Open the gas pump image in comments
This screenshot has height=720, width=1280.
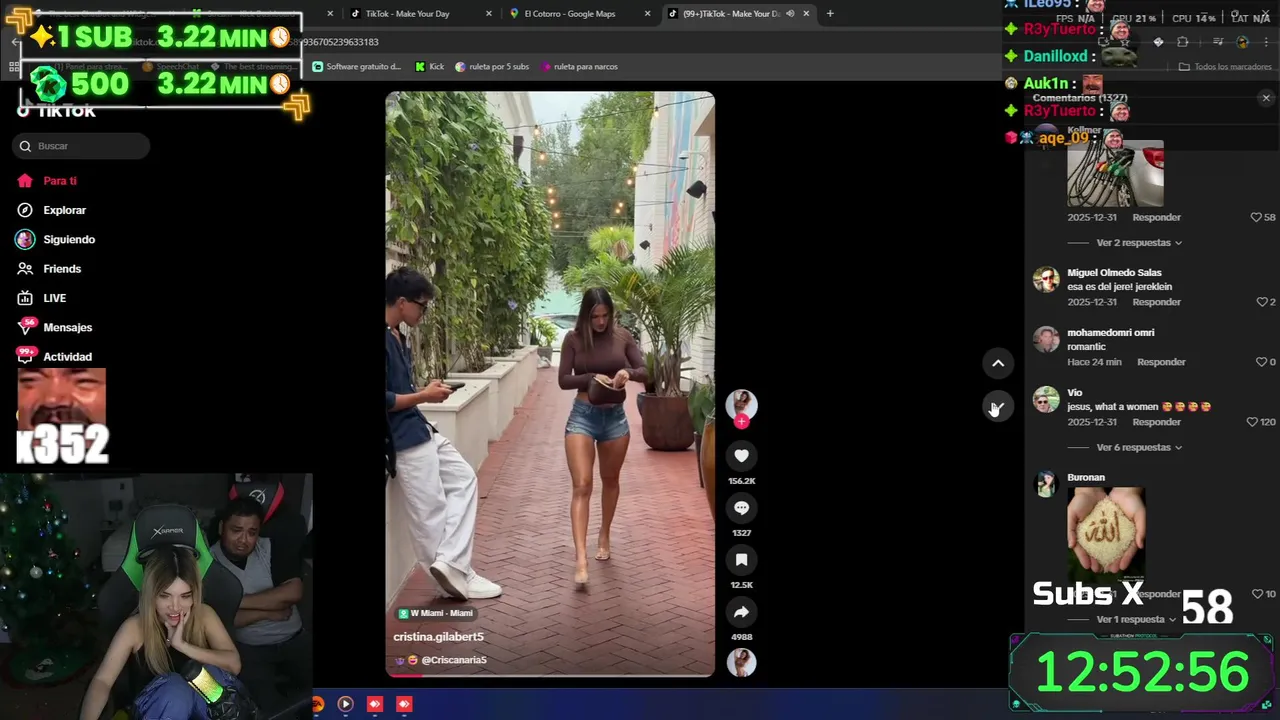tap(1115, 172)
